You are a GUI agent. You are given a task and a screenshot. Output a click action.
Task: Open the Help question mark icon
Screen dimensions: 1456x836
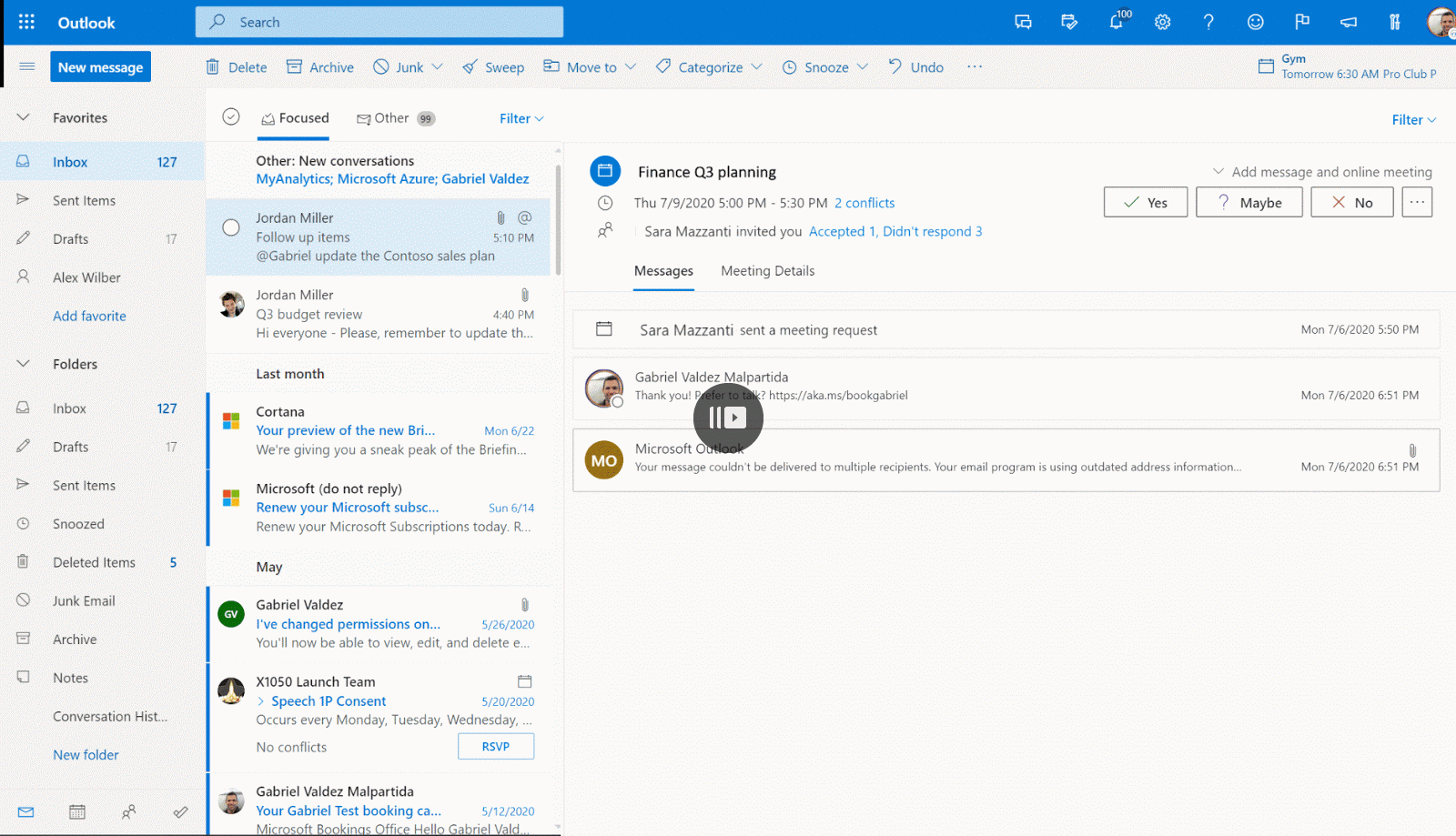(x=1208, y=22)
